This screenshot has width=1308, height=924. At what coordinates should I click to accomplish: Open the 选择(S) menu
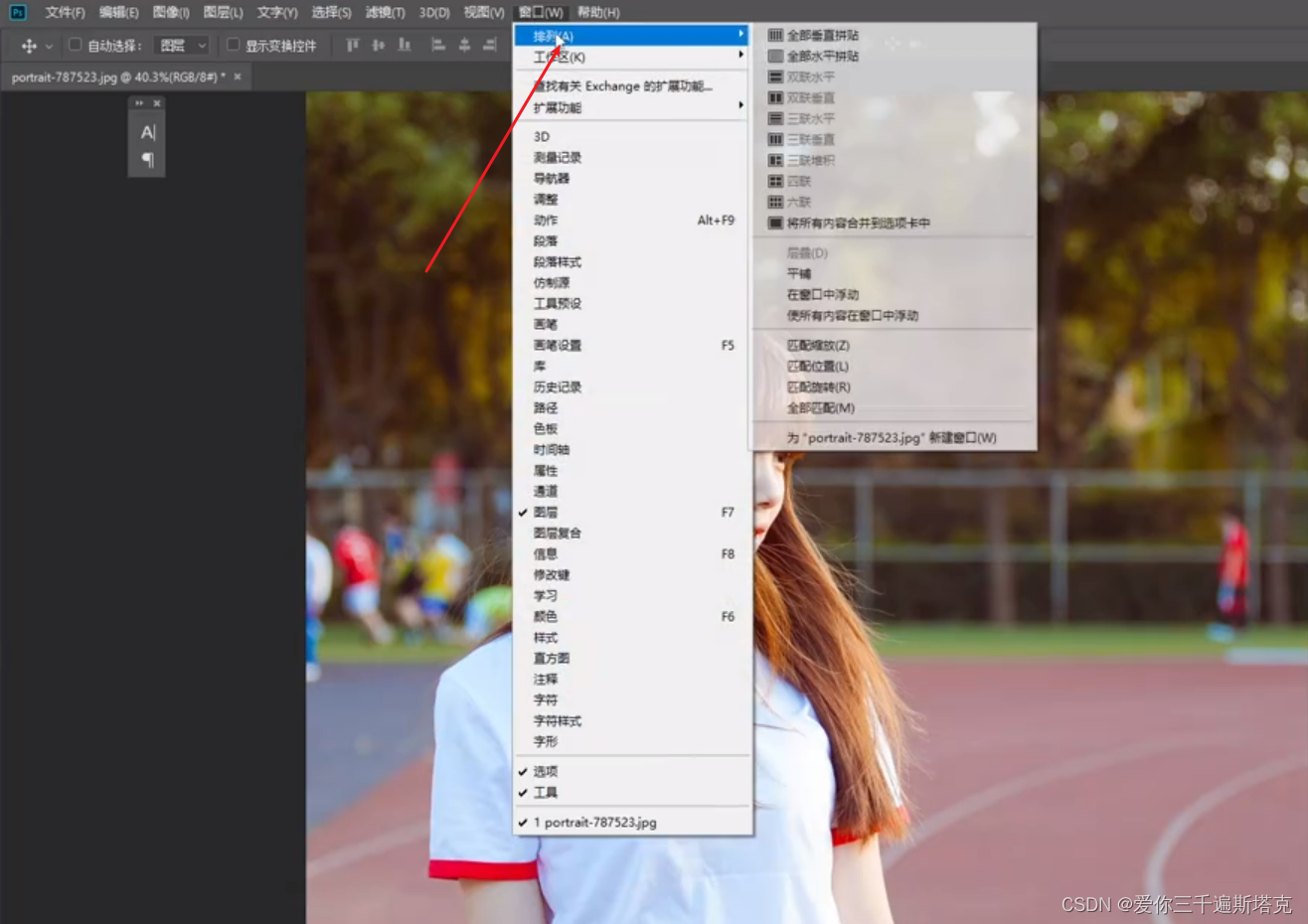[x=331, y=12]
